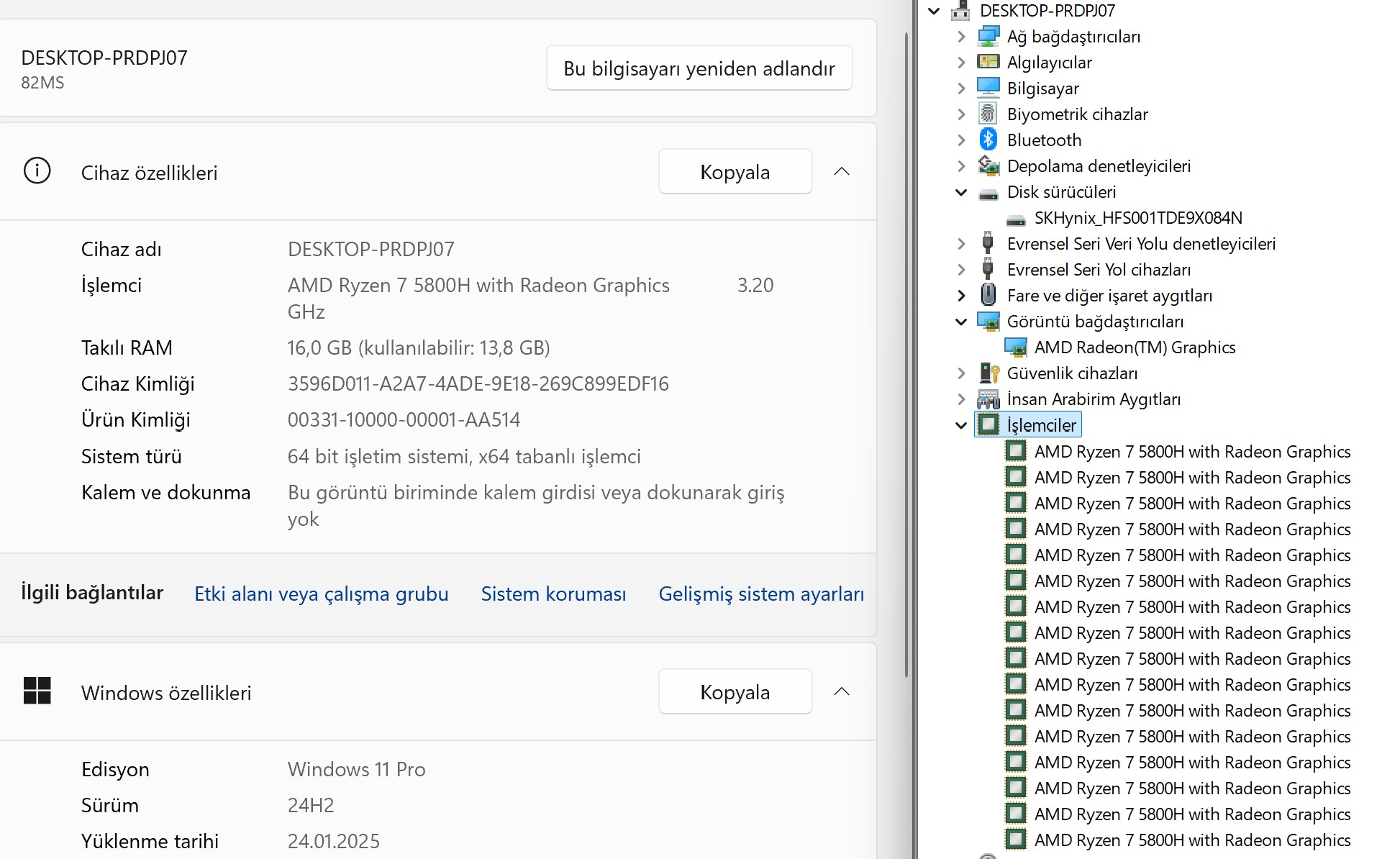This screenshot has width=1400, height=859.
Task: Expand the Ağ bağdaştırıcıları node
Action: pyautogui.click(x=961, y=36)
